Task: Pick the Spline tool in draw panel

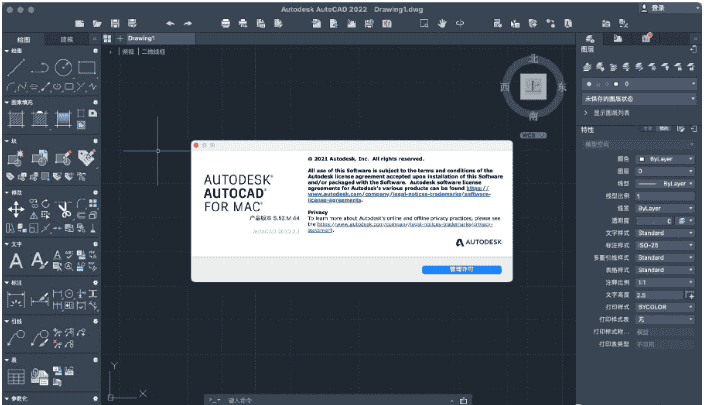Action: 23,87
